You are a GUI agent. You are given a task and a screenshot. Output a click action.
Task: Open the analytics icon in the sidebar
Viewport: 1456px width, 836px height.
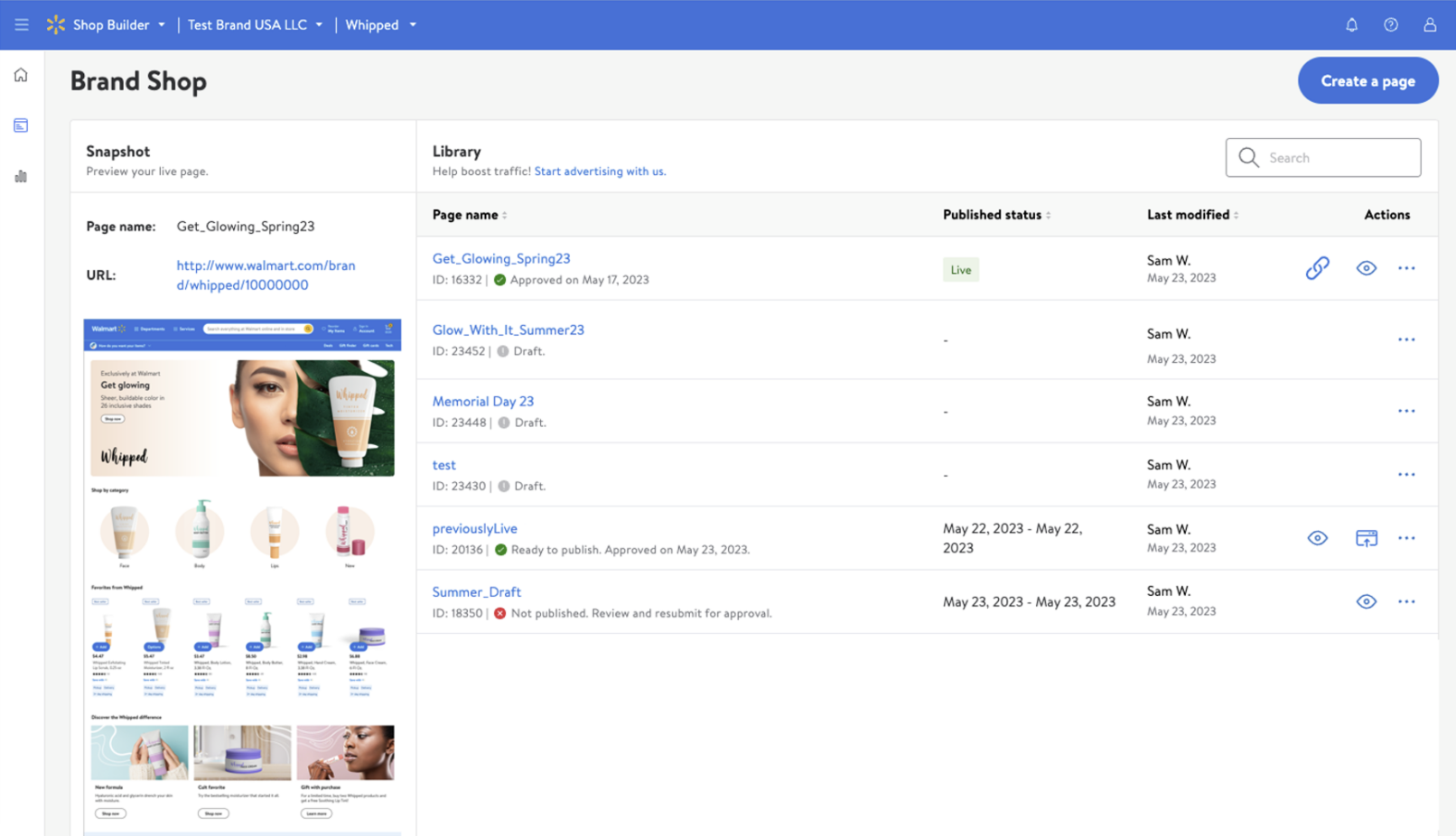(x=20, y=176)
